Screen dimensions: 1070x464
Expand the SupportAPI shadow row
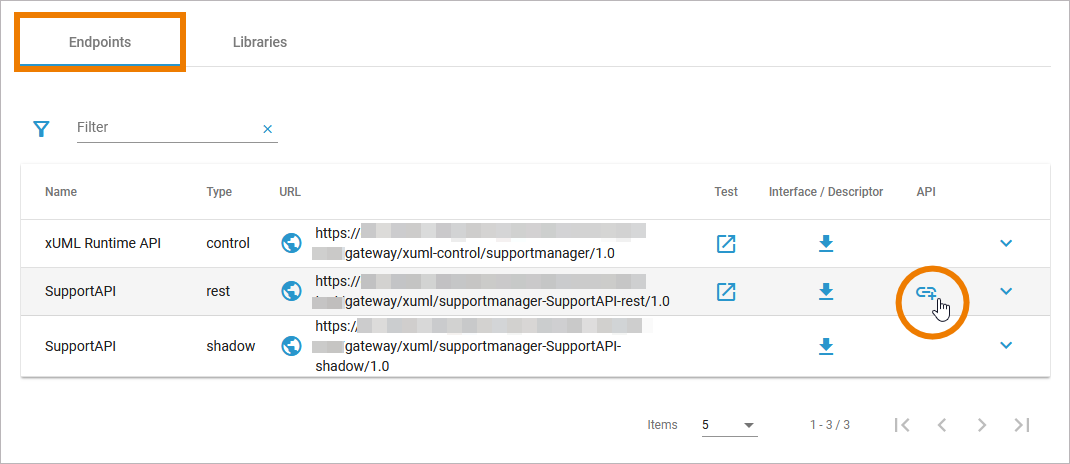coord(1006,346)
